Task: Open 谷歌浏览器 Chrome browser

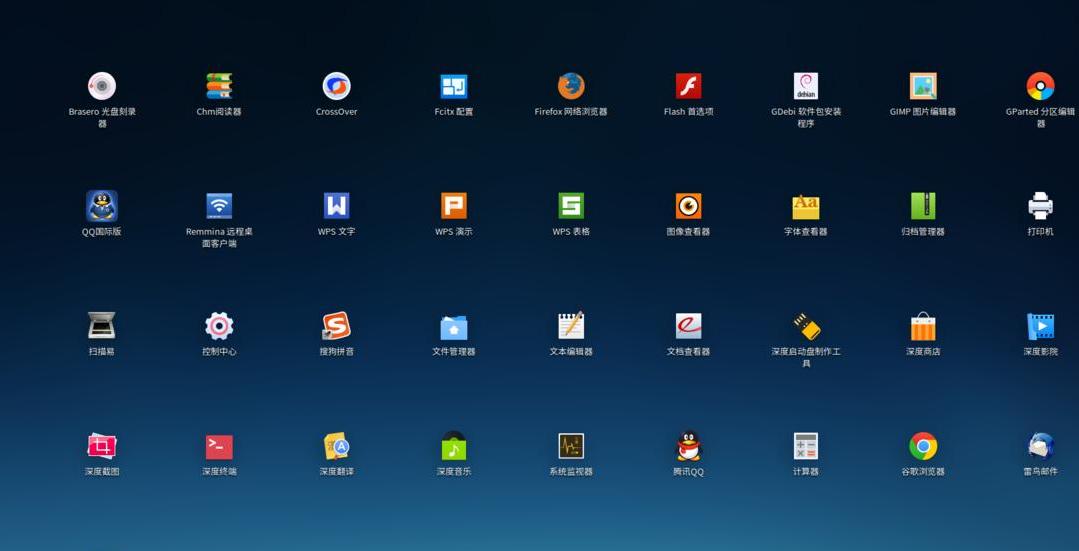Action: pos(923,446)
